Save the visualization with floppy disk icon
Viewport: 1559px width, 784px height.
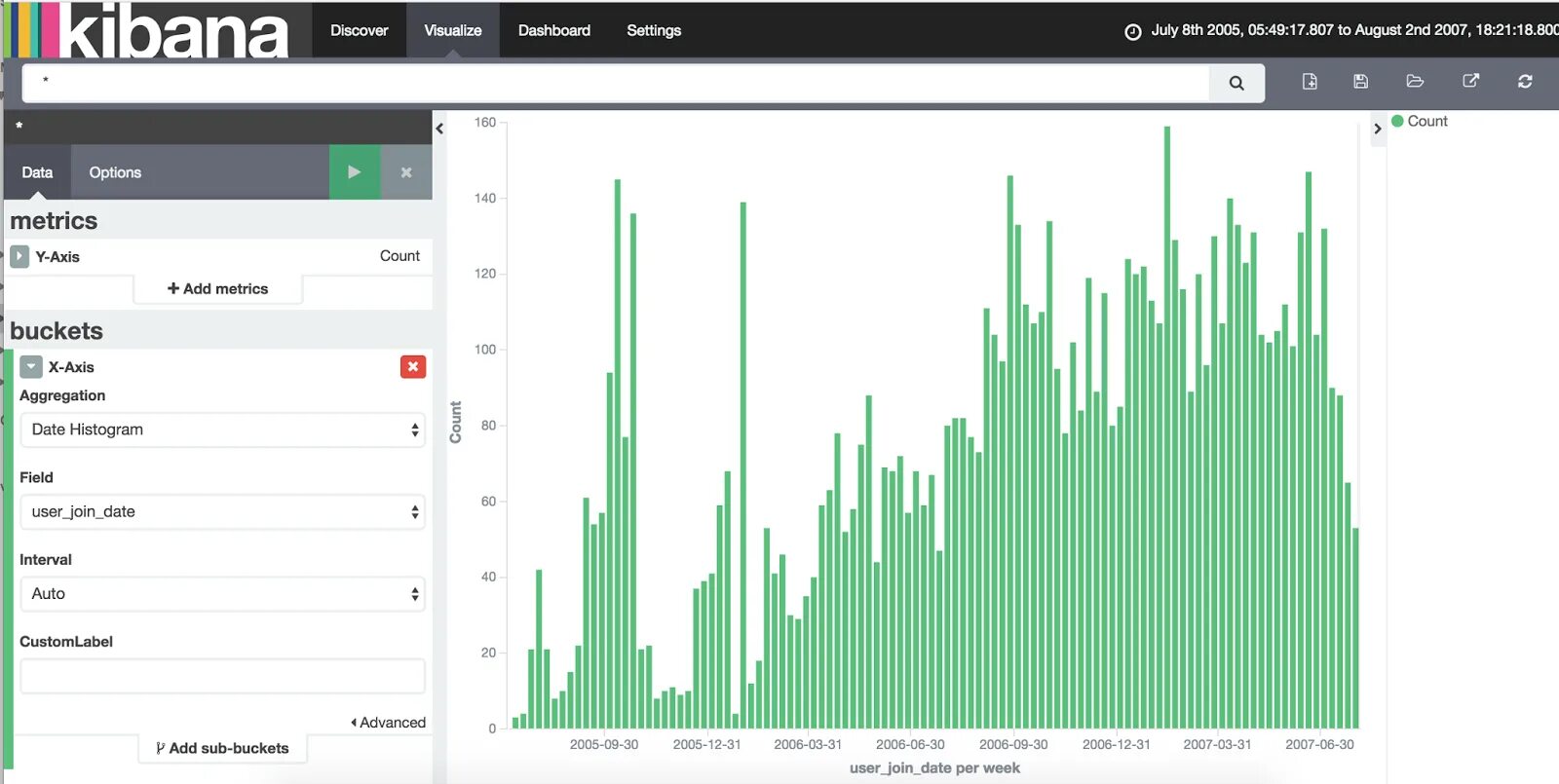click(1361, 82)
